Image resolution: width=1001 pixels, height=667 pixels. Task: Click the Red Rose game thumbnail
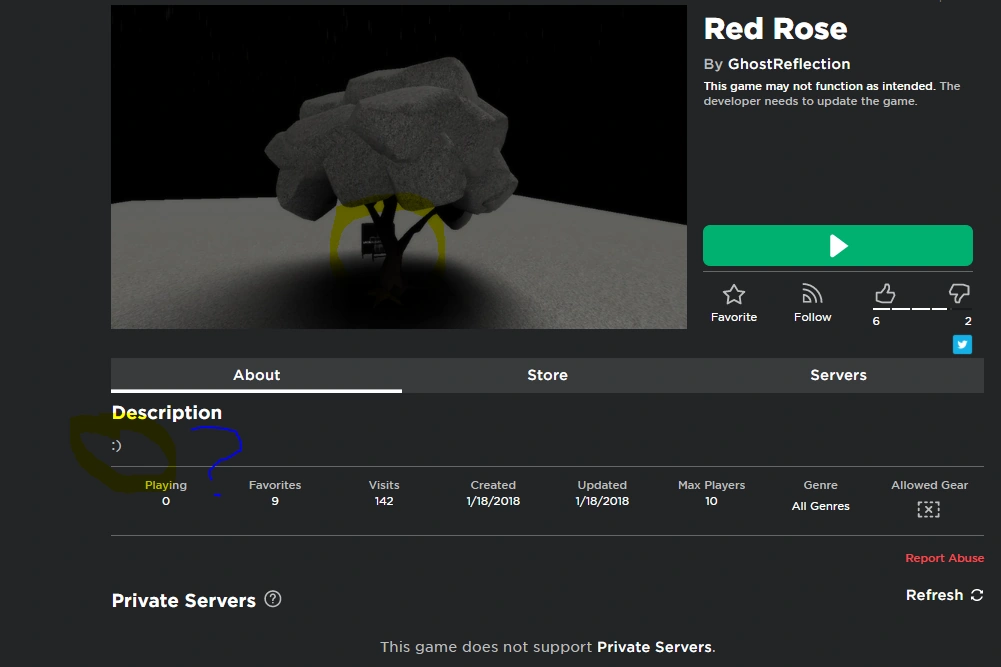pos(399,167)
